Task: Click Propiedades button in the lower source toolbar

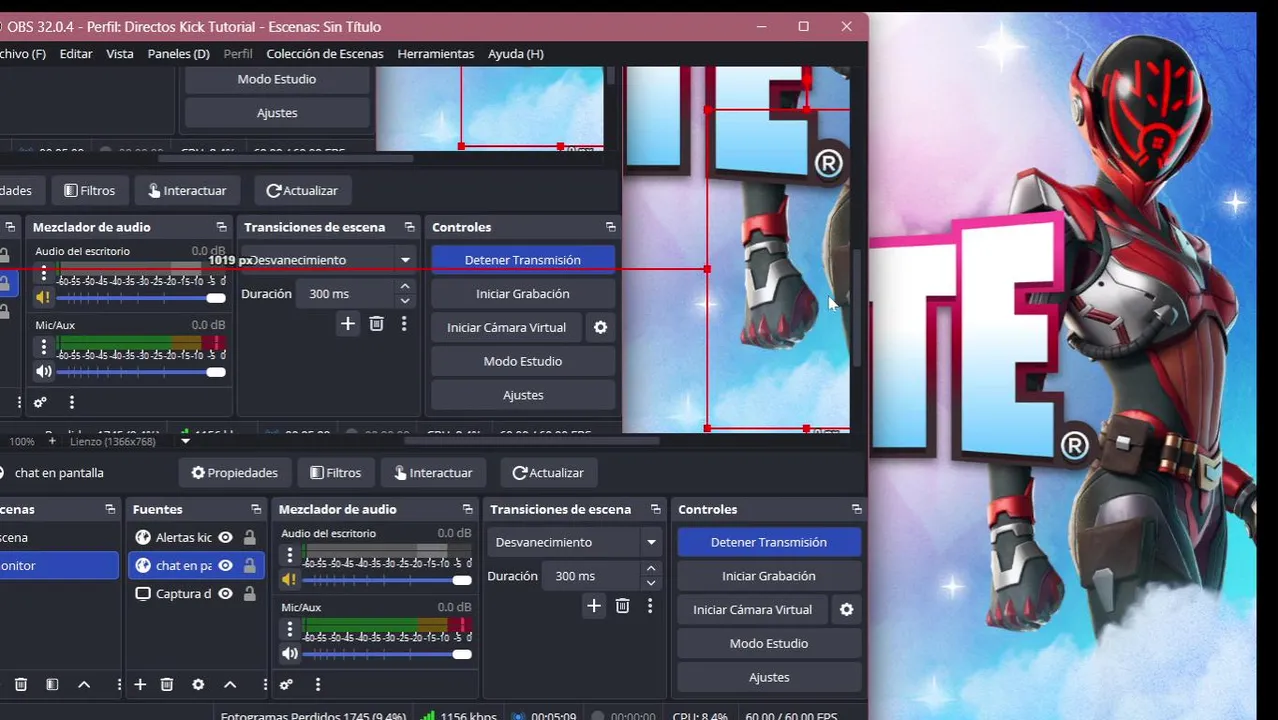Action: pyautogui.click(x=235, y=472)
